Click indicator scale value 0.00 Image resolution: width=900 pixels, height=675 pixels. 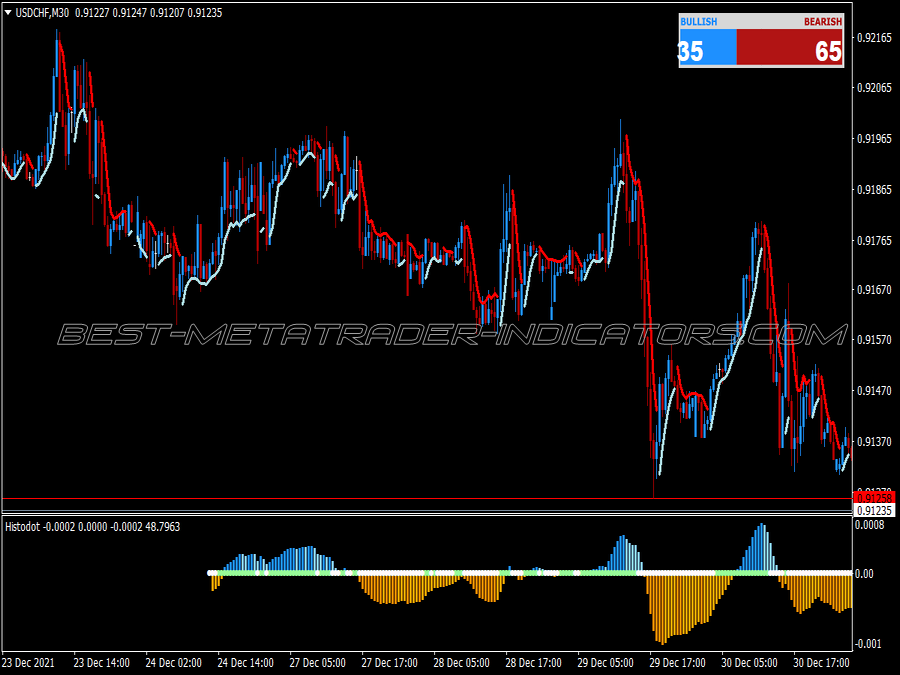coord(864,574)
